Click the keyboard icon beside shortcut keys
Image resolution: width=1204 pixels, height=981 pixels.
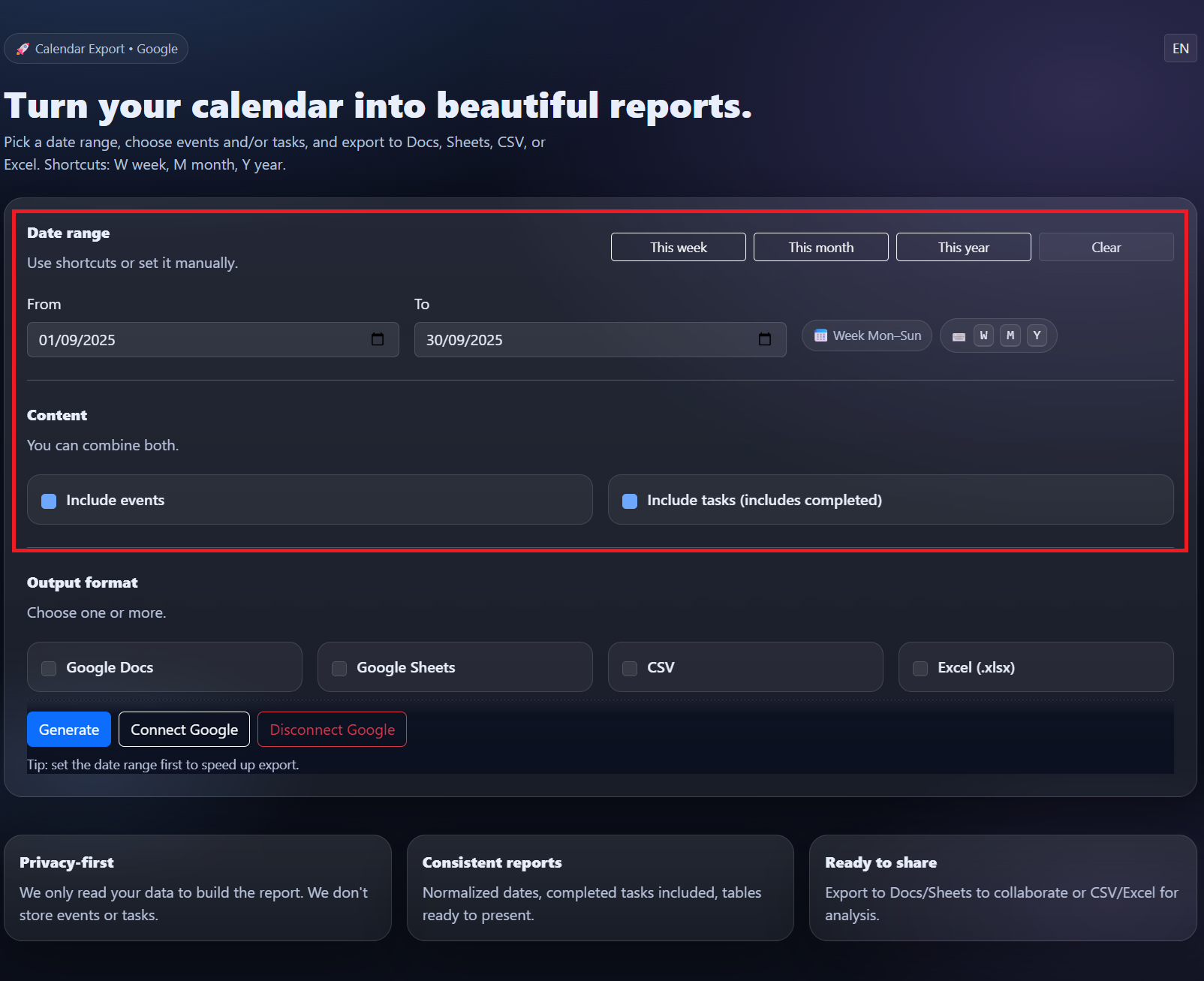pyautogui.click(x=959, y=336)
